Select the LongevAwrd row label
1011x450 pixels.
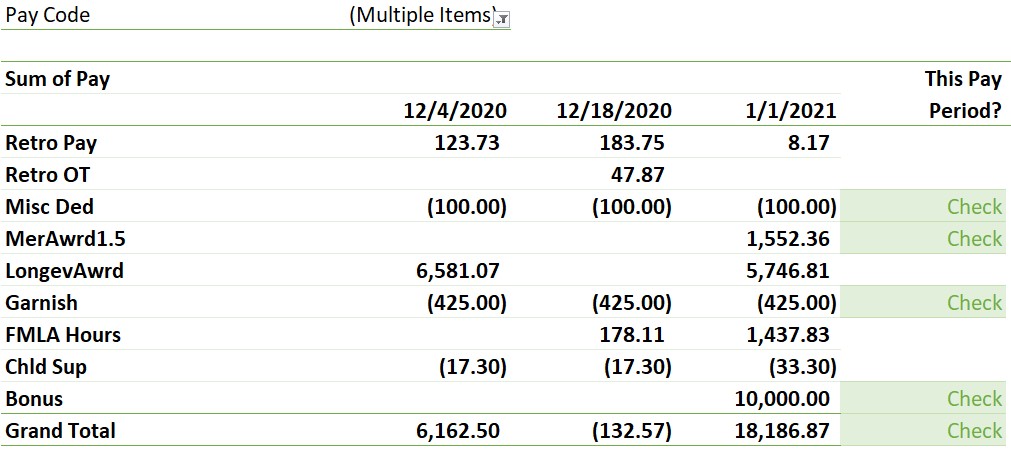tap(65, 271)
